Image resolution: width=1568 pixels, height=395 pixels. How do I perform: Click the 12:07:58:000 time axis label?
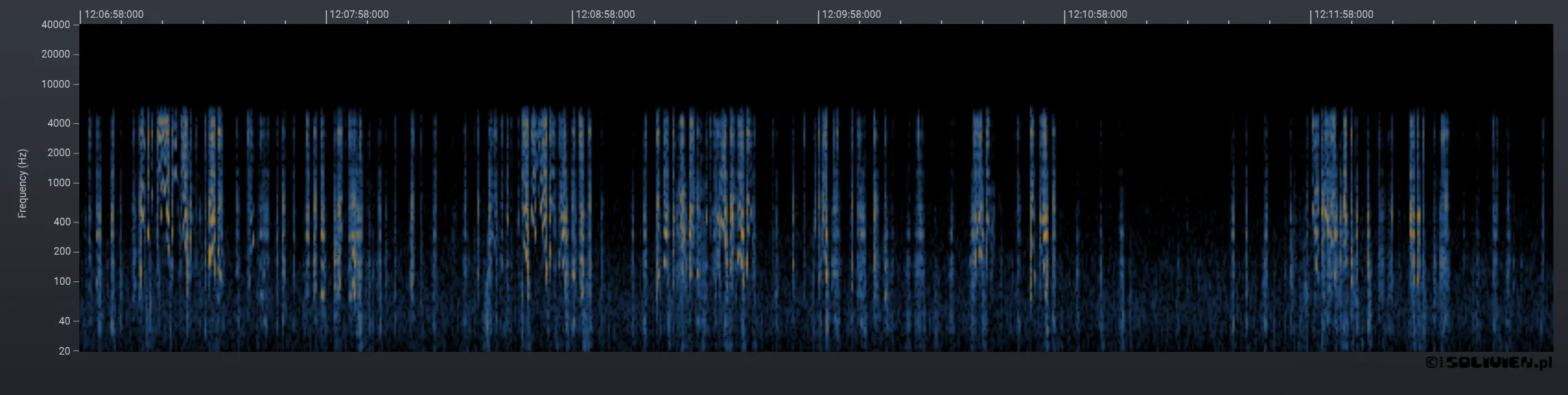point(359,14)
